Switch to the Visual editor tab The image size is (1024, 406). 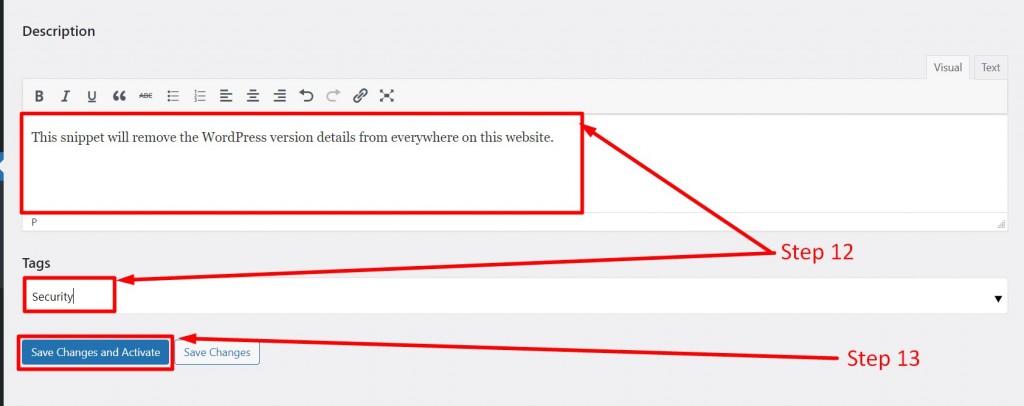948,67
